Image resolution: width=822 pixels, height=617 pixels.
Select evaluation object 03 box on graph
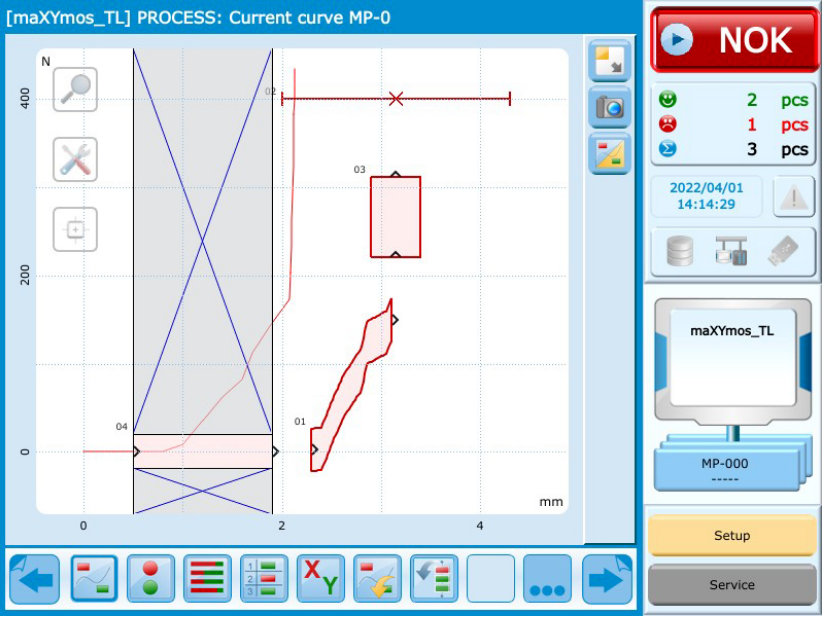(395, 217)
